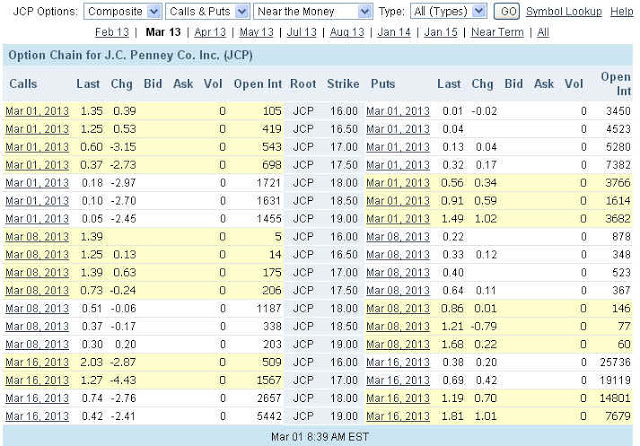Screen dimensions: 640x446
Task: Open Mar 08 call with open interest 338
Action: coord(37,326)
